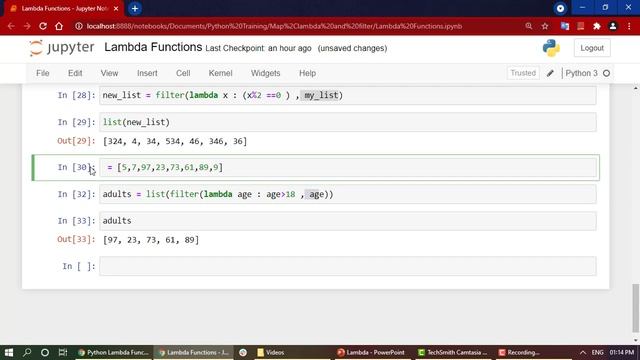Click the cell In [28] filter code
Viewport: 640px width, 360px height.
pyautogui.click(x=347, y=95)
